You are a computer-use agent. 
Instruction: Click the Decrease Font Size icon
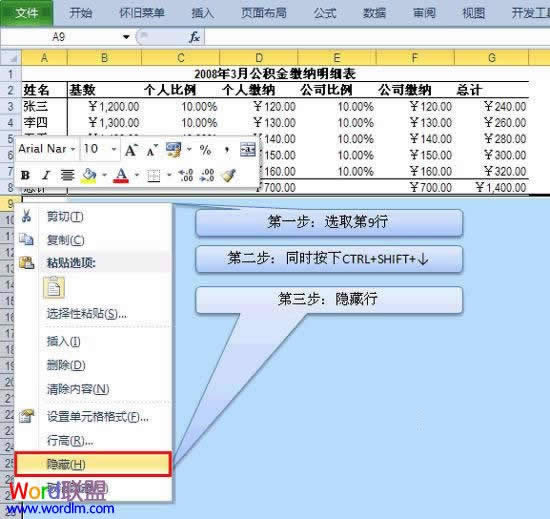(152, 150)
